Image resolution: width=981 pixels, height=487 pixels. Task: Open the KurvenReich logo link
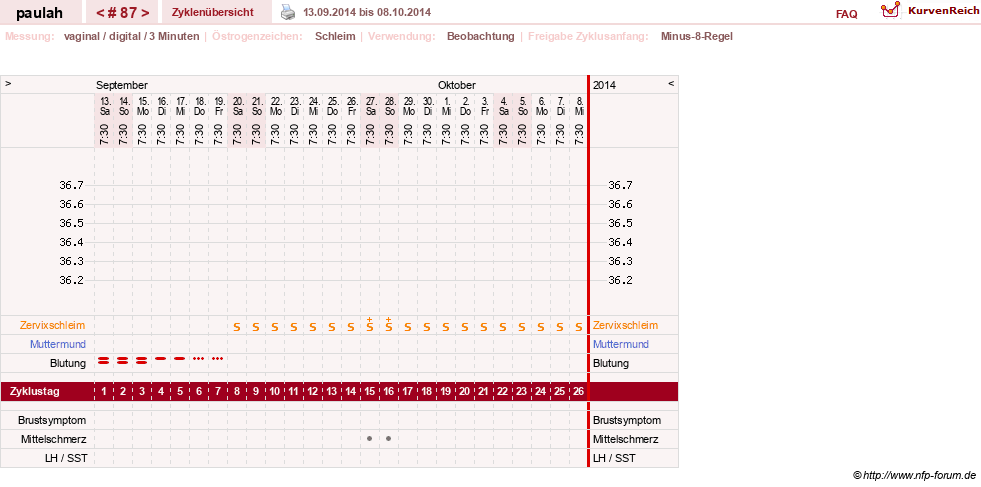click(x=929, y=10)
